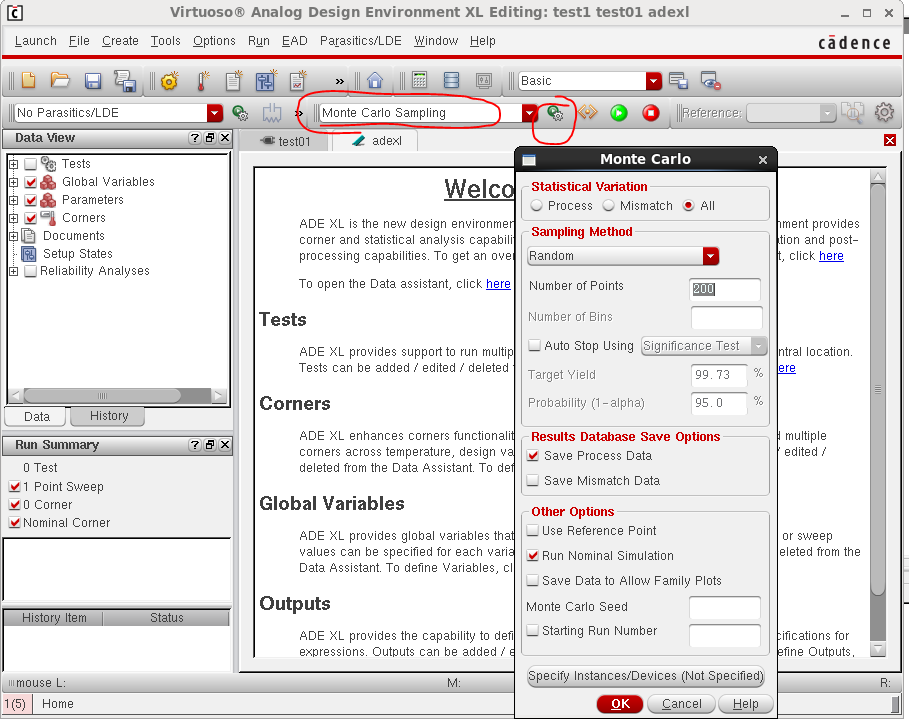This screenshot has width=909, height=721.
Task: Open parasitics setup options gear icon
Action: (x=240, y=112)
